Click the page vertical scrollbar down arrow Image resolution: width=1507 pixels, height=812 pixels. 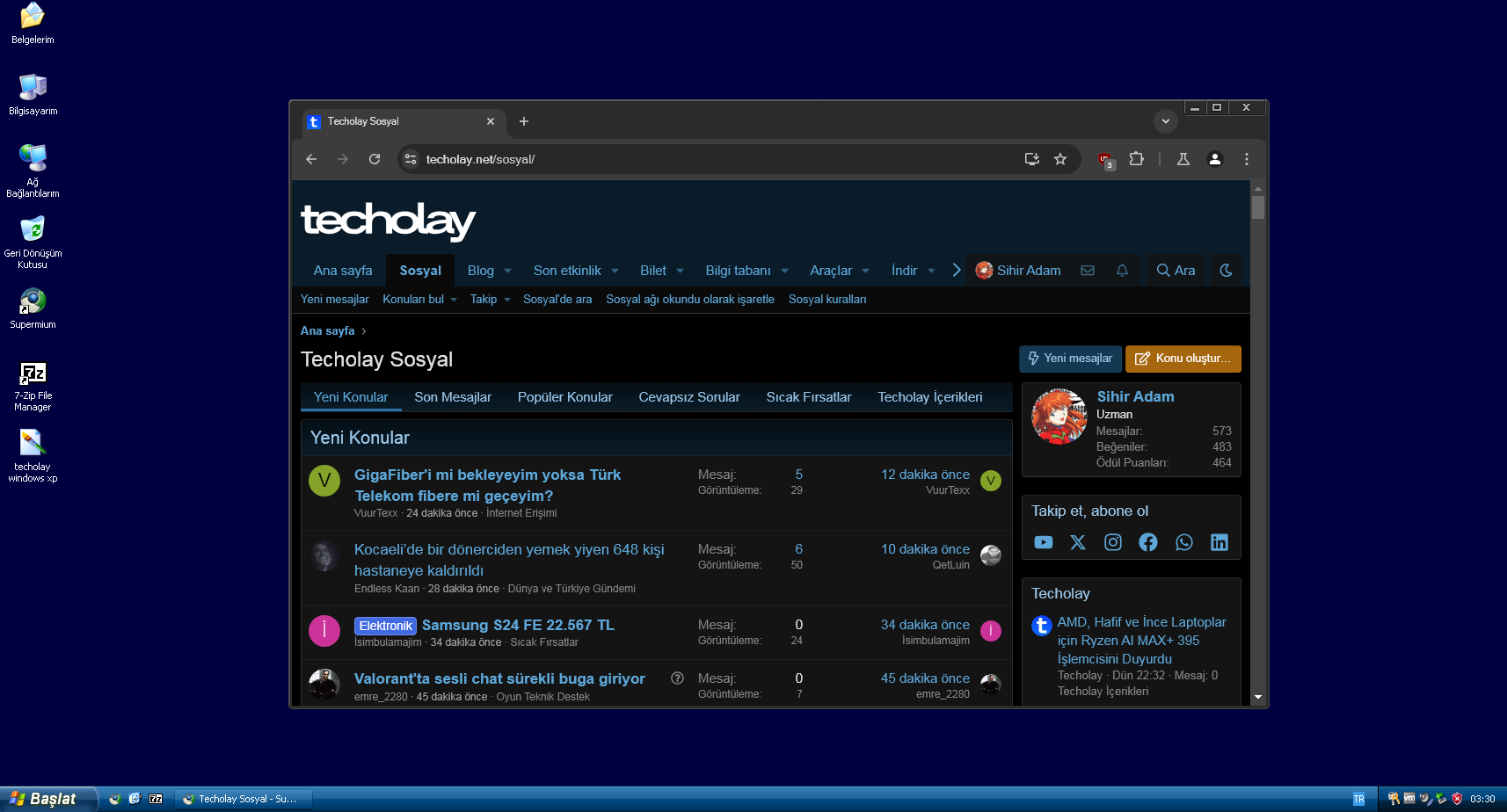[x=1258, y=697]
